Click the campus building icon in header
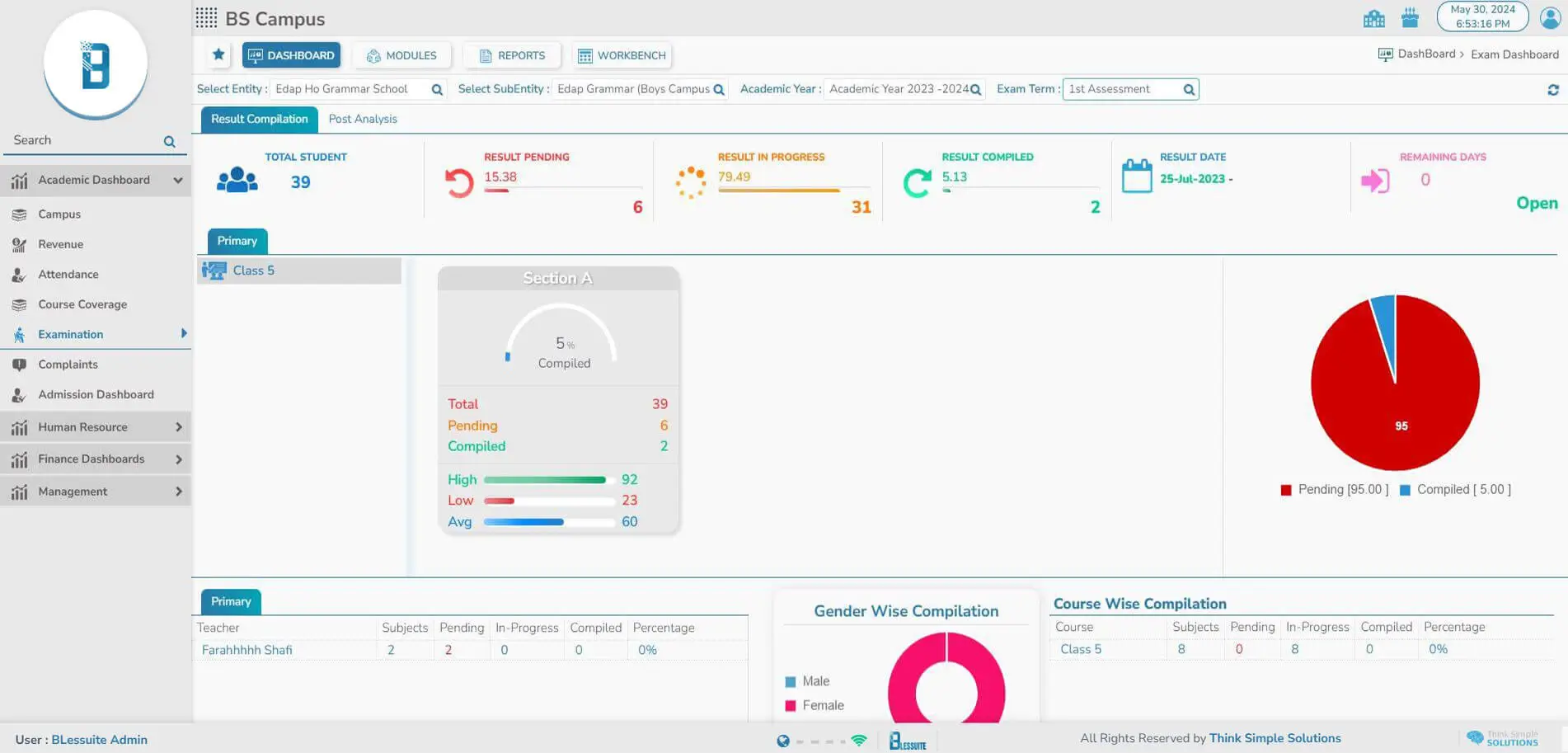This screenshot has width=1568, height=753. click(x=1373, y=18)
